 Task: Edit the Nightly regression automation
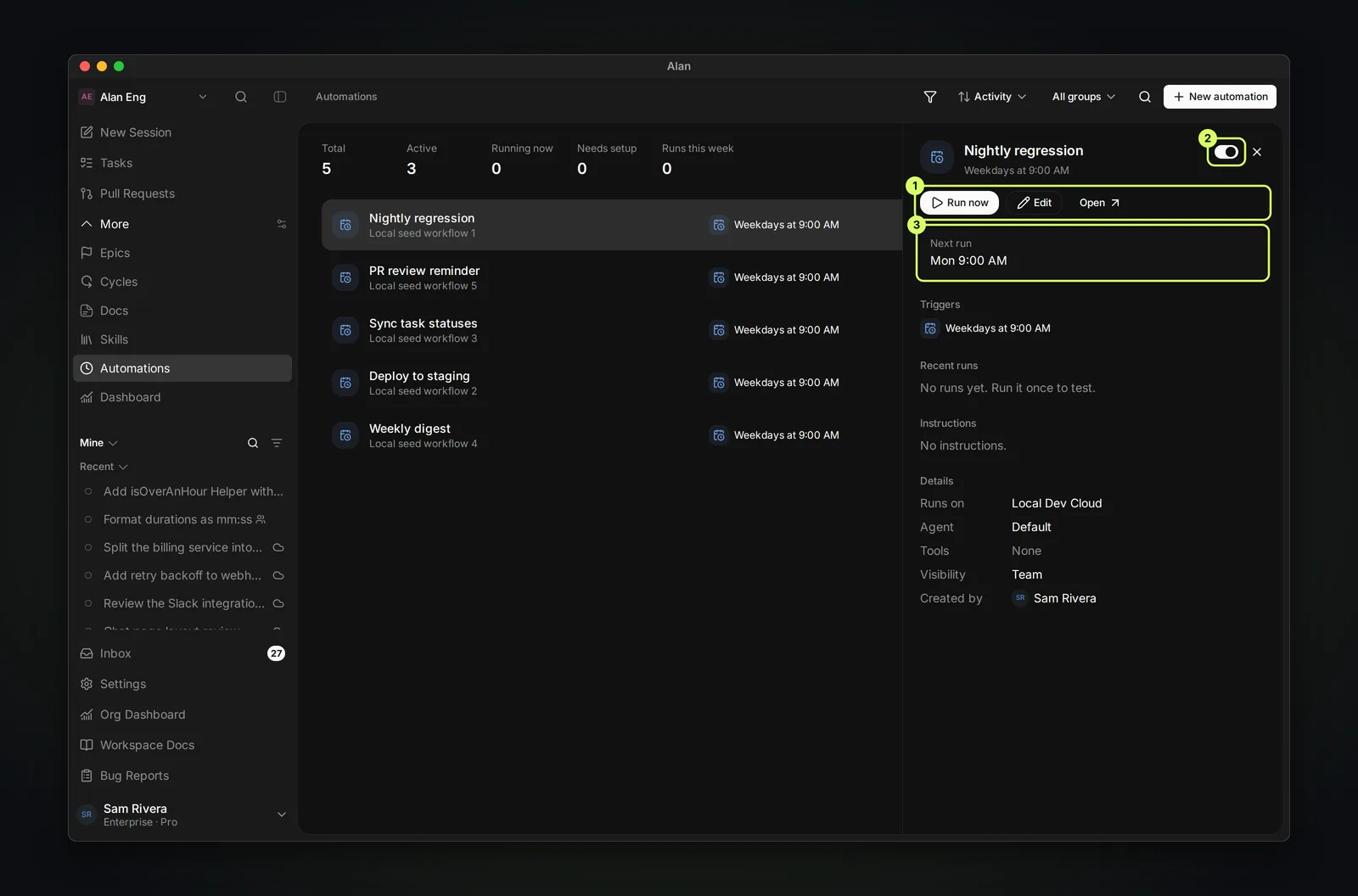point(1035,203)
